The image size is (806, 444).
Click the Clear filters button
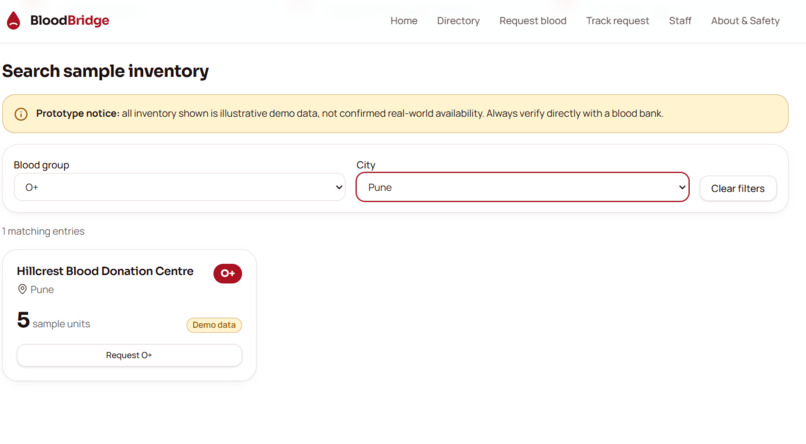click(738, 189)
